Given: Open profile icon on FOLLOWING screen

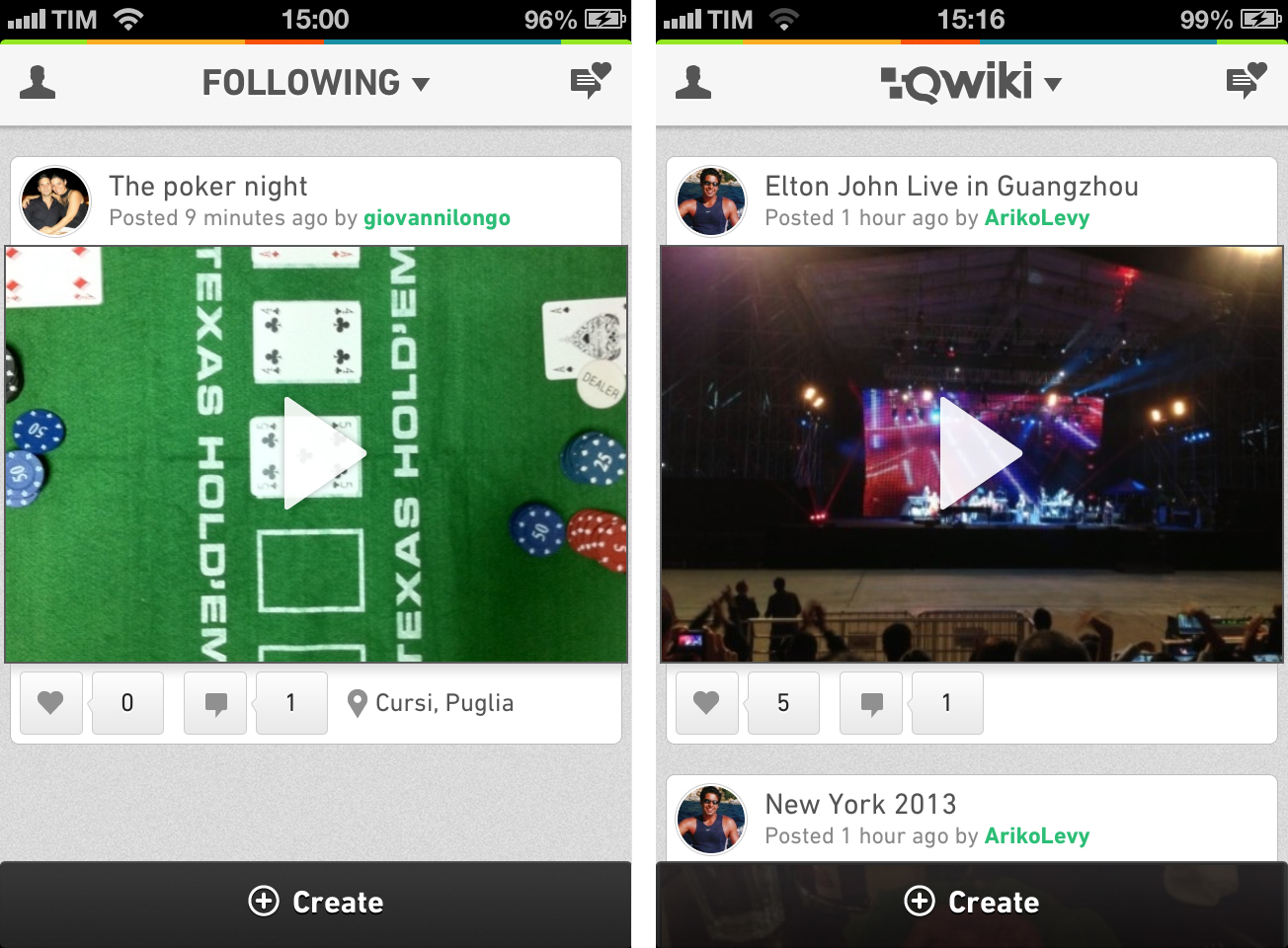Looking at the screenshot, I should (x=38, y=82).
